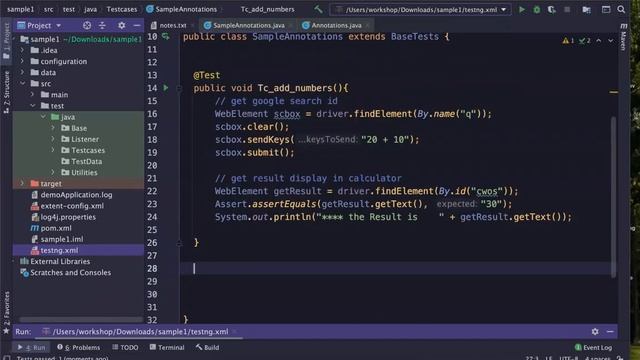
Task: Select External Libraries node
Action: [60, 261]
